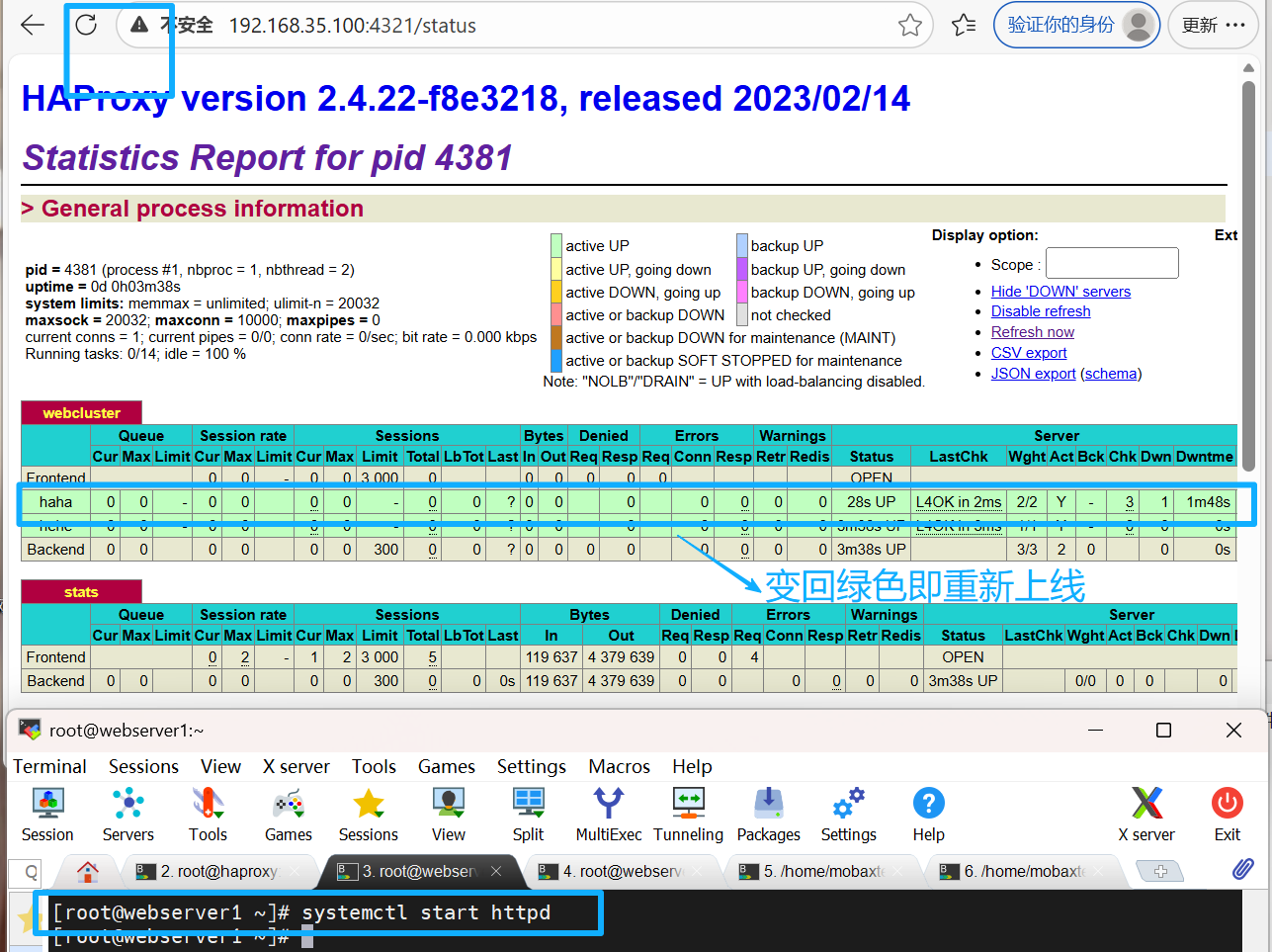Open the Sessions menu in MobaXterm
1272x952 pixels.
(x=143, y=766)
